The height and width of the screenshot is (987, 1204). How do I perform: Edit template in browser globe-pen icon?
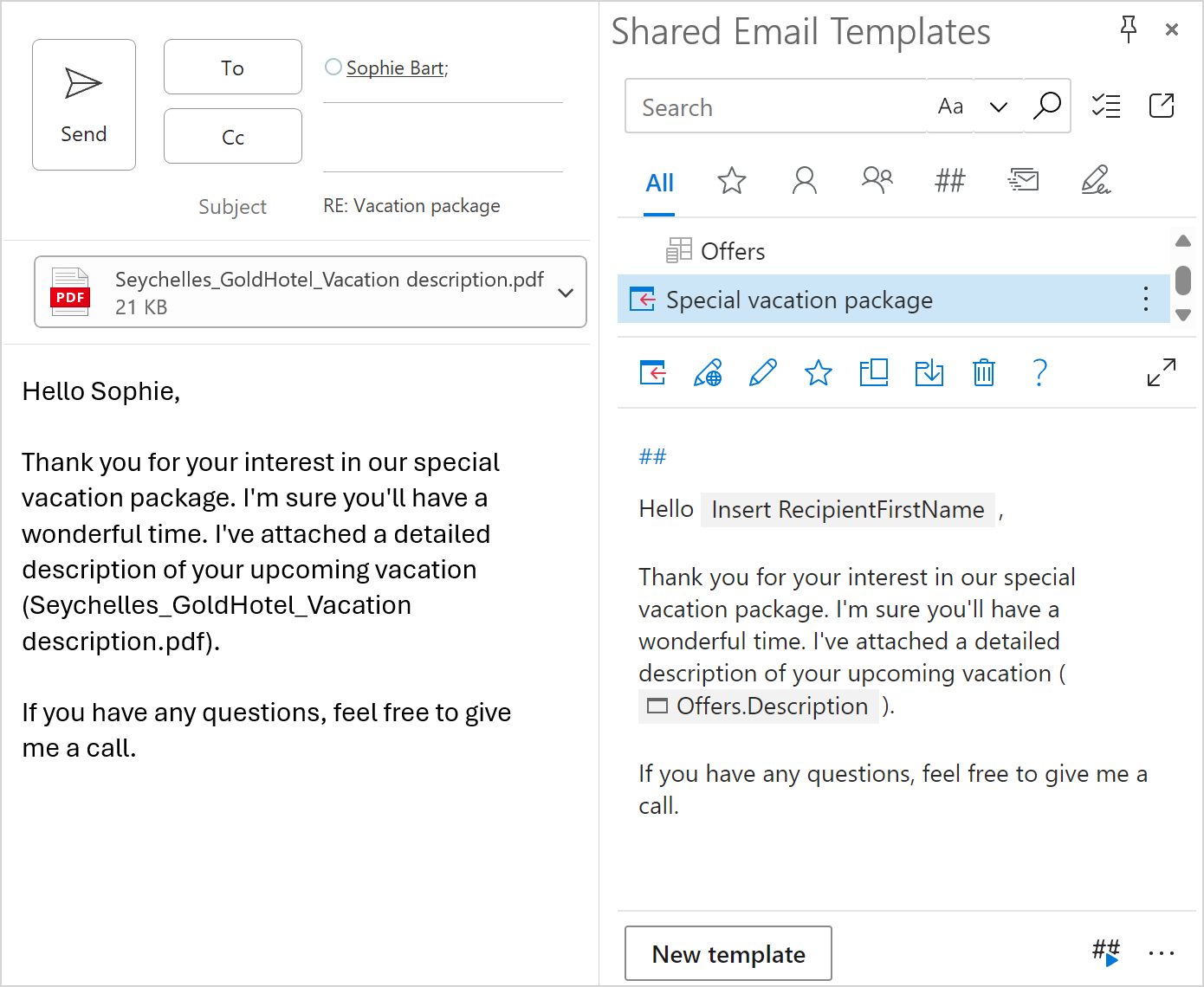coord(708,372)
